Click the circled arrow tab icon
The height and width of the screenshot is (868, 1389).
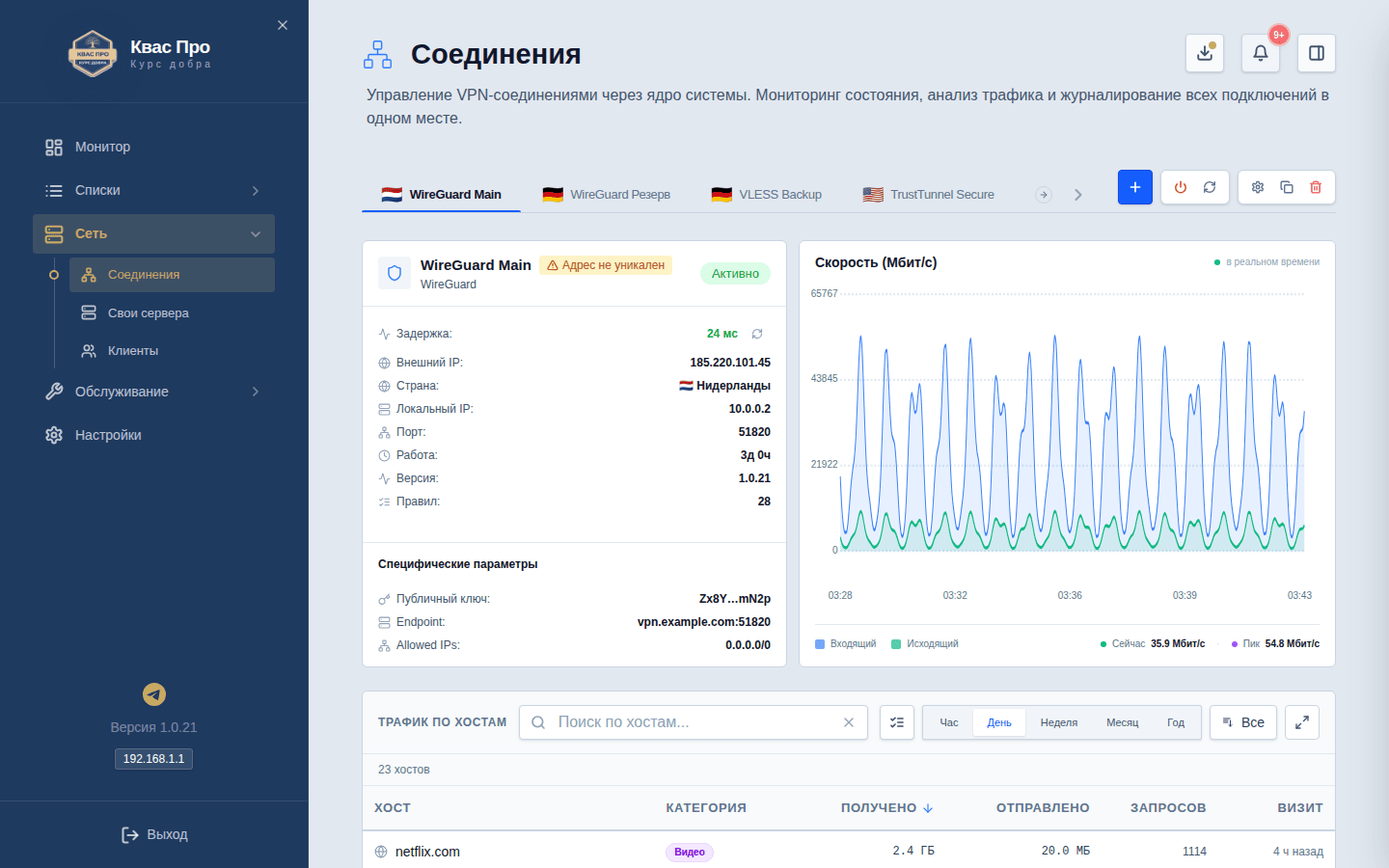click(1044, 195)
